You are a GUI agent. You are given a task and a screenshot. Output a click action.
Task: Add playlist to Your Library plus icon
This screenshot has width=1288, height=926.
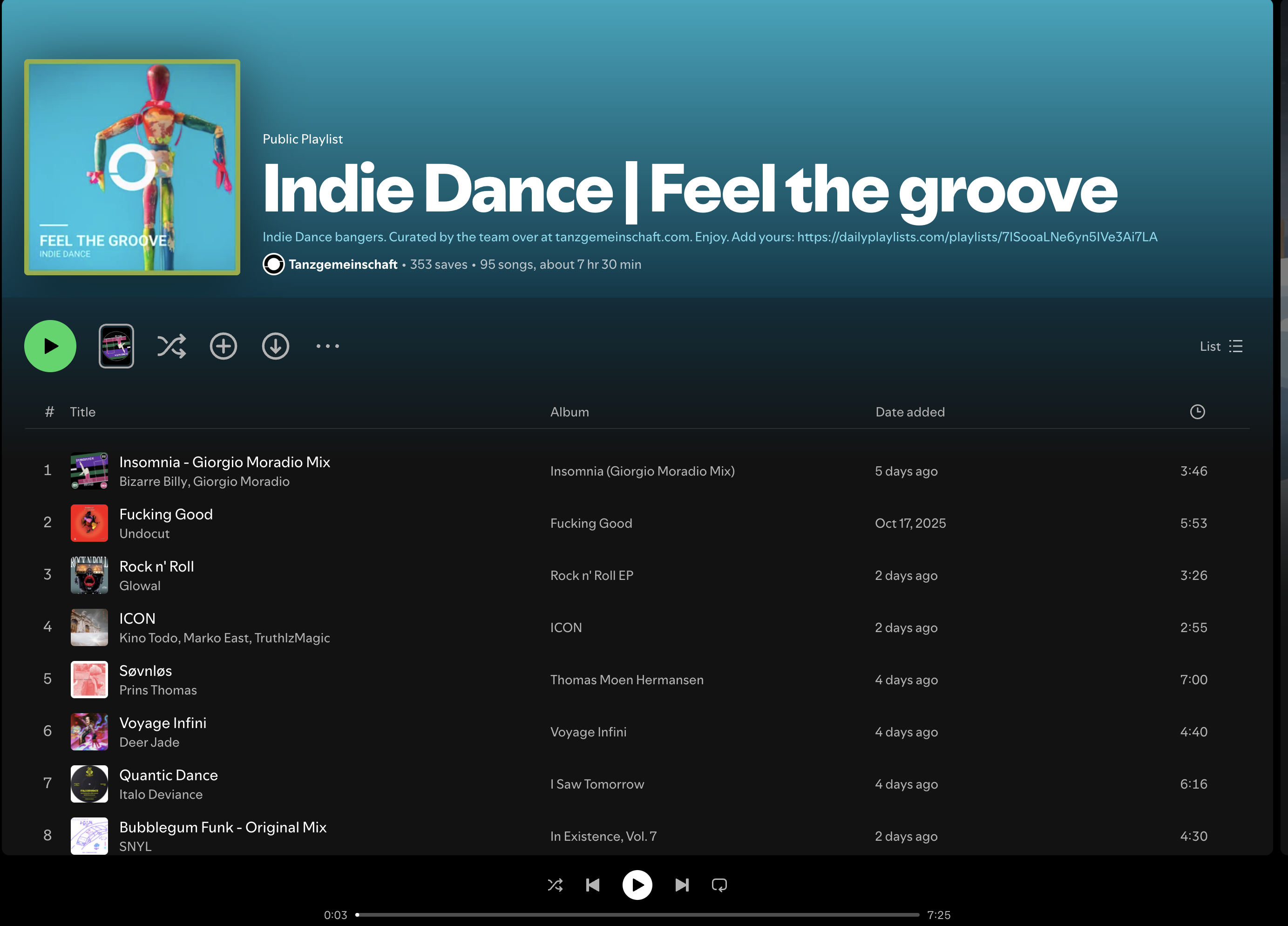(x=223, y=346)
